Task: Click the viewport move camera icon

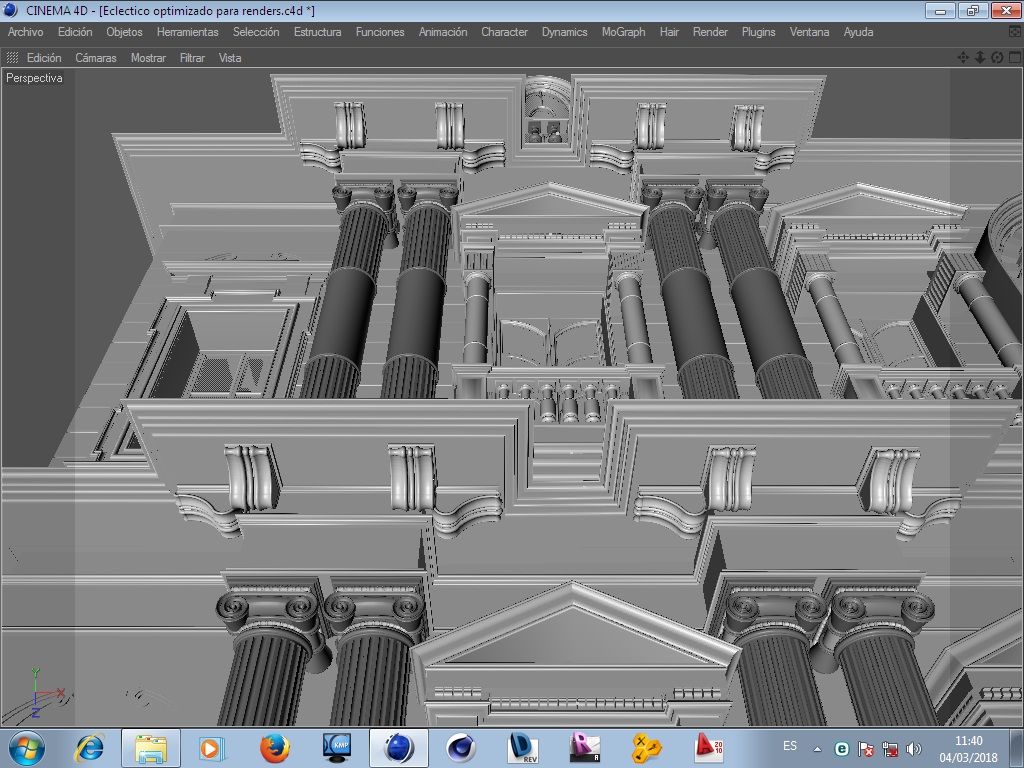Action: coord(963,57)
